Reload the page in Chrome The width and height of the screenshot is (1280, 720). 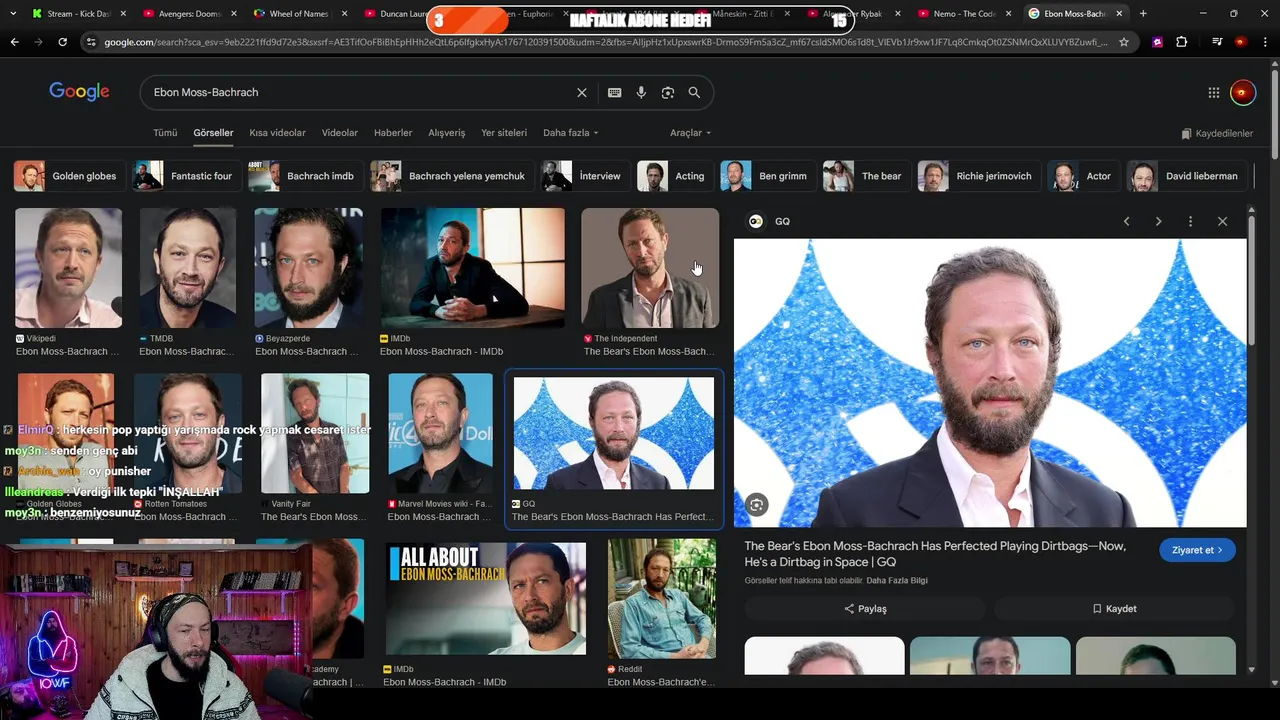click(x=62, y=42)
